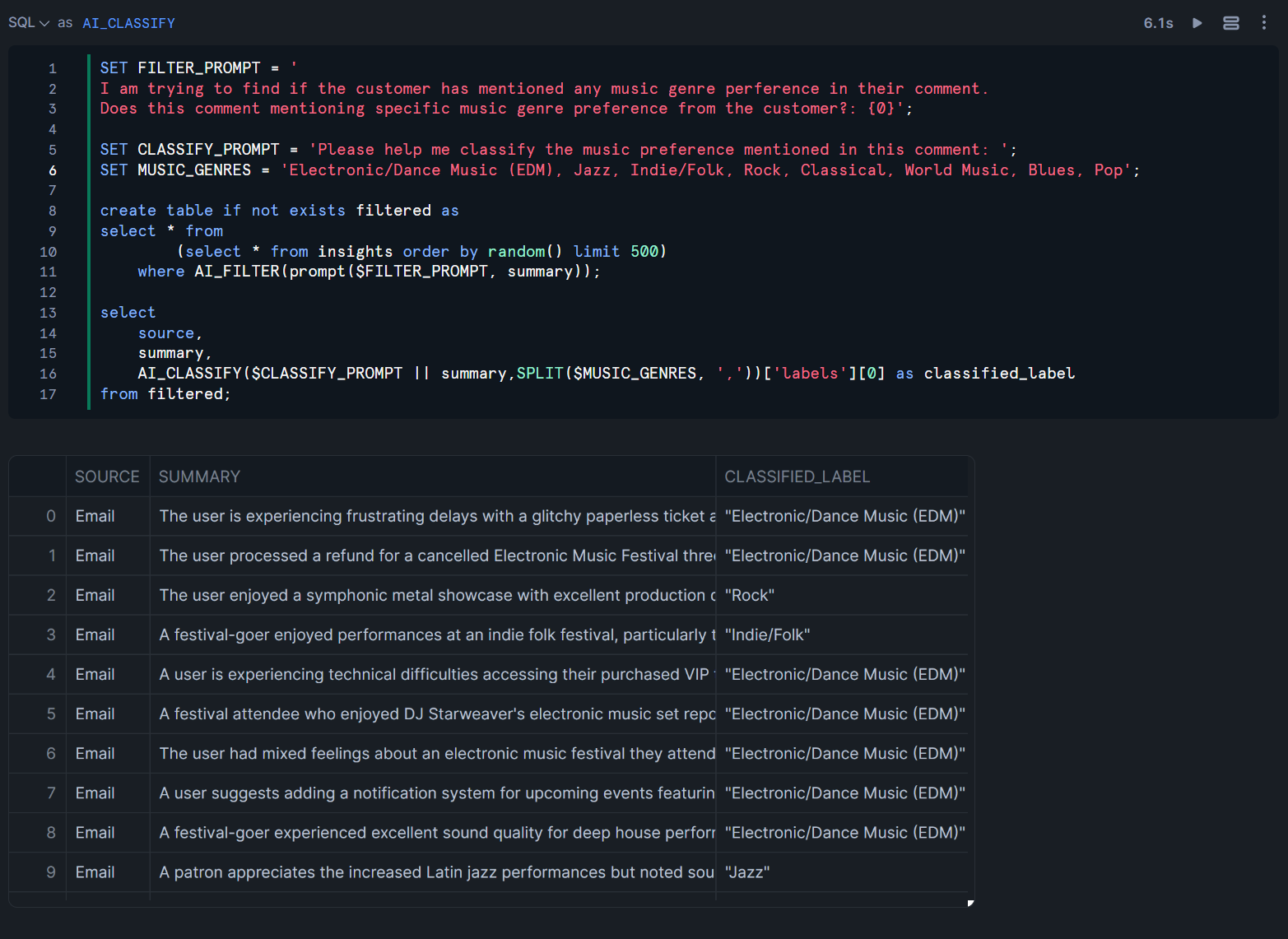Sort by the SUMMARY column header
The image size is (1288, 939).
[433, 476]
